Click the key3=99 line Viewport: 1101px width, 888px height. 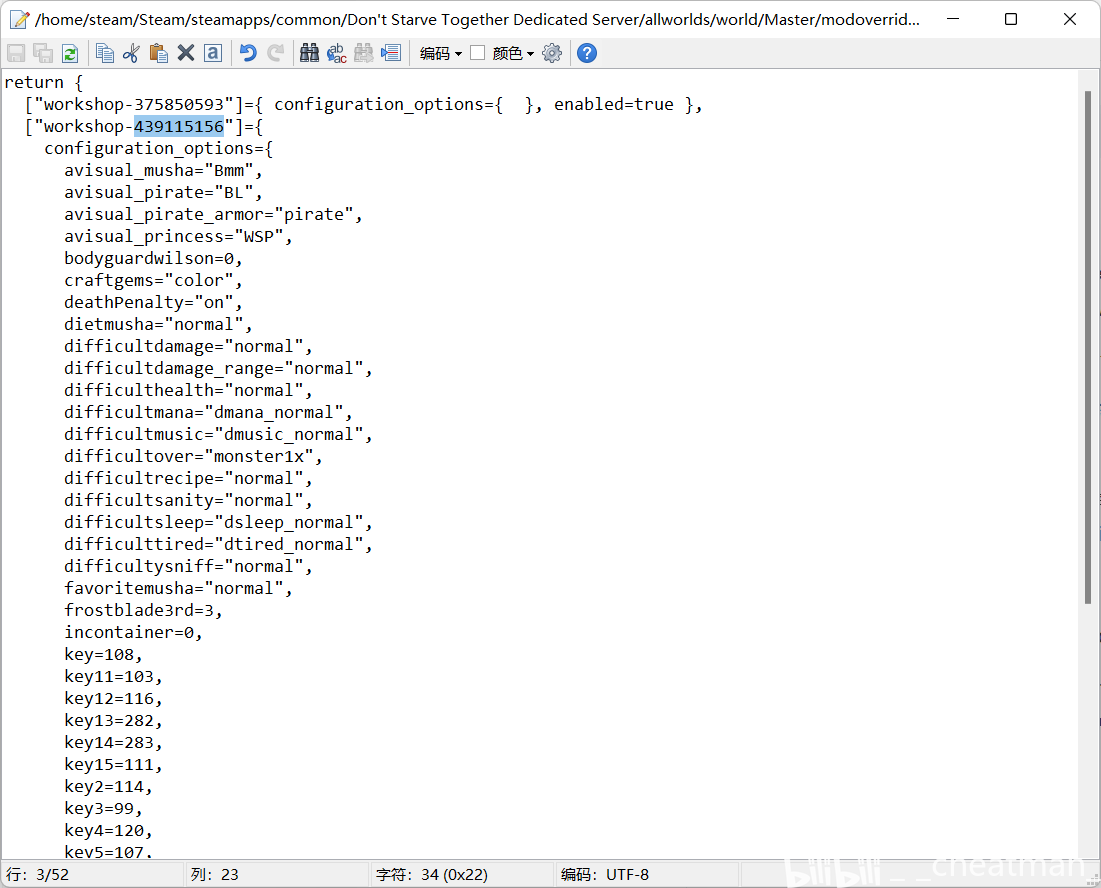(x=103, y=809)
